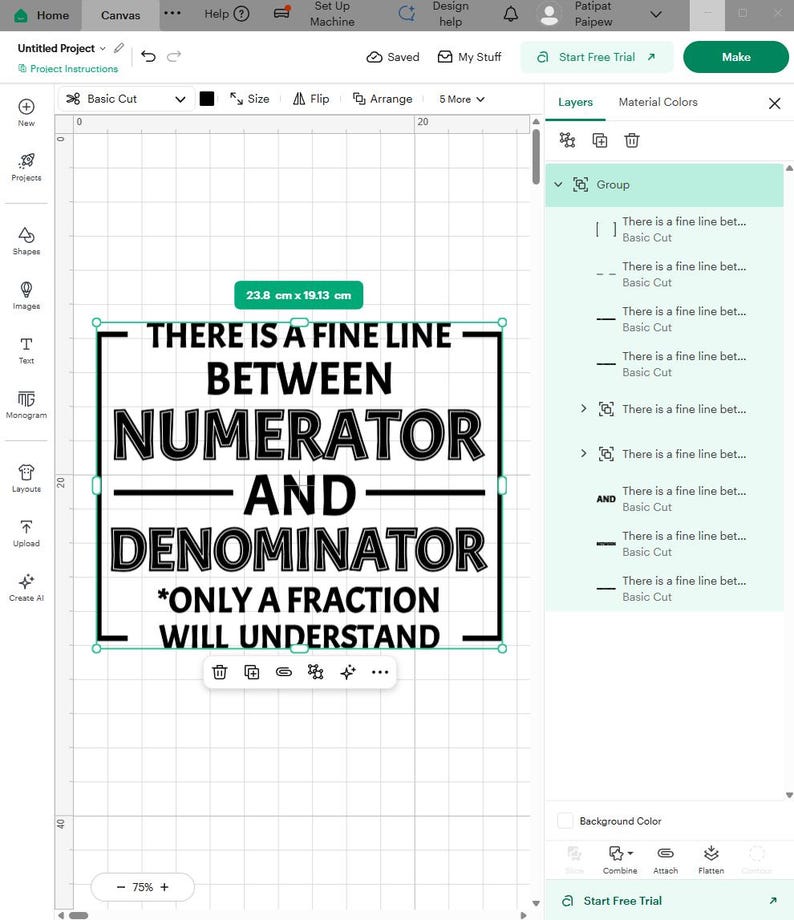Switch to the Home tab
794x920 pixels.
click(x=41, y=15)
